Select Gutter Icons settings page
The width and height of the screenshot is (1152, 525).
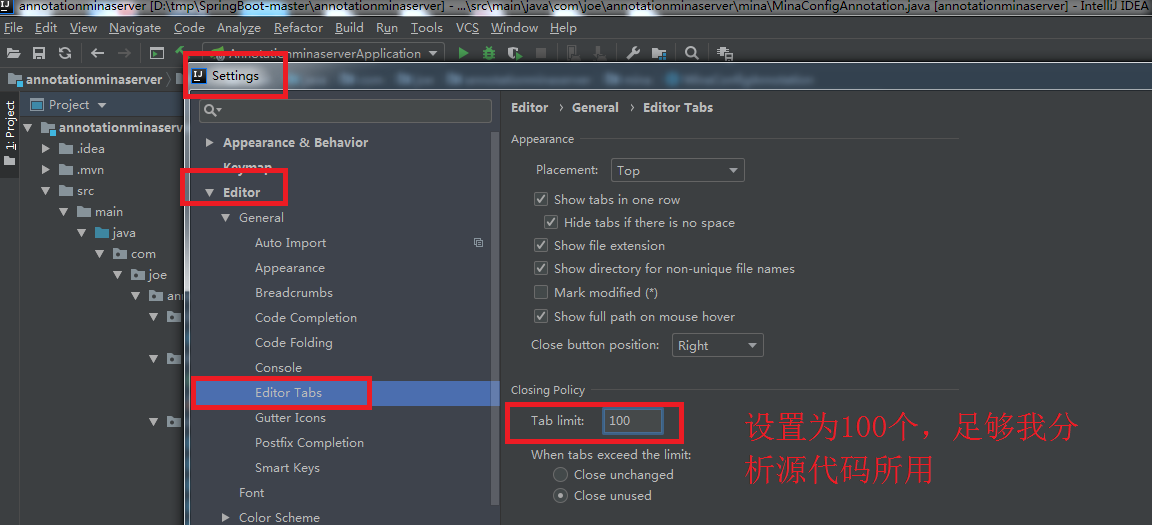(x=290, y=418)
